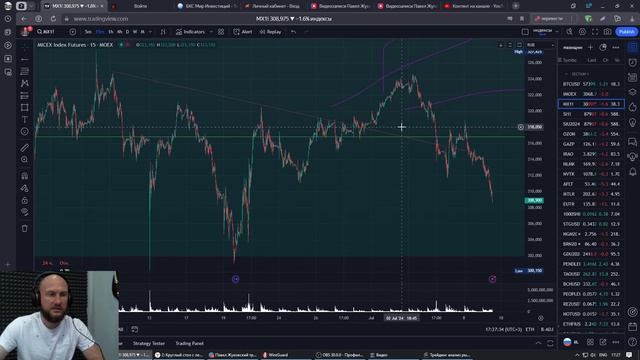Select GAZP in the watchlist
Image resolution: width=640 pixels, height=360 pixels.
tap(591, 144)
